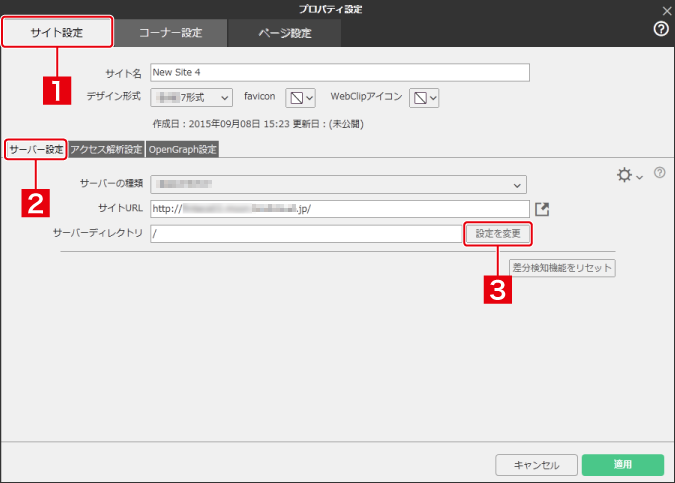Click the server directory input field

pyautogui.click(x=307, y=234)
